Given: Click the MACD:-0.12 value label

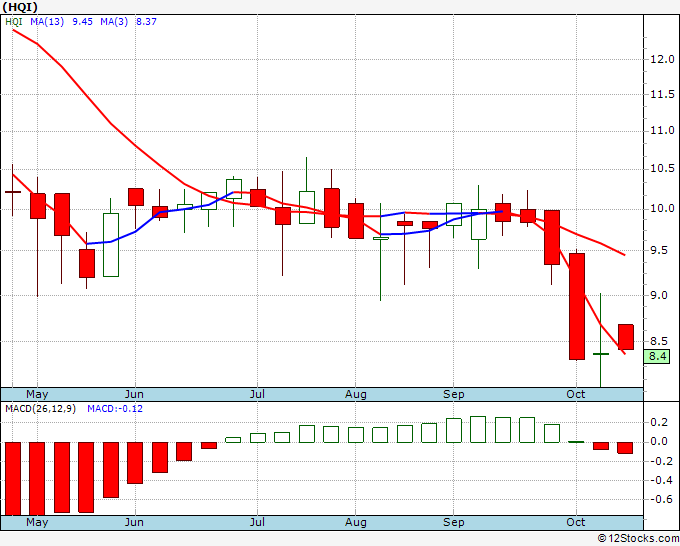Looking at the screenshot, I should pyautogui.click(x=115, y=409).
